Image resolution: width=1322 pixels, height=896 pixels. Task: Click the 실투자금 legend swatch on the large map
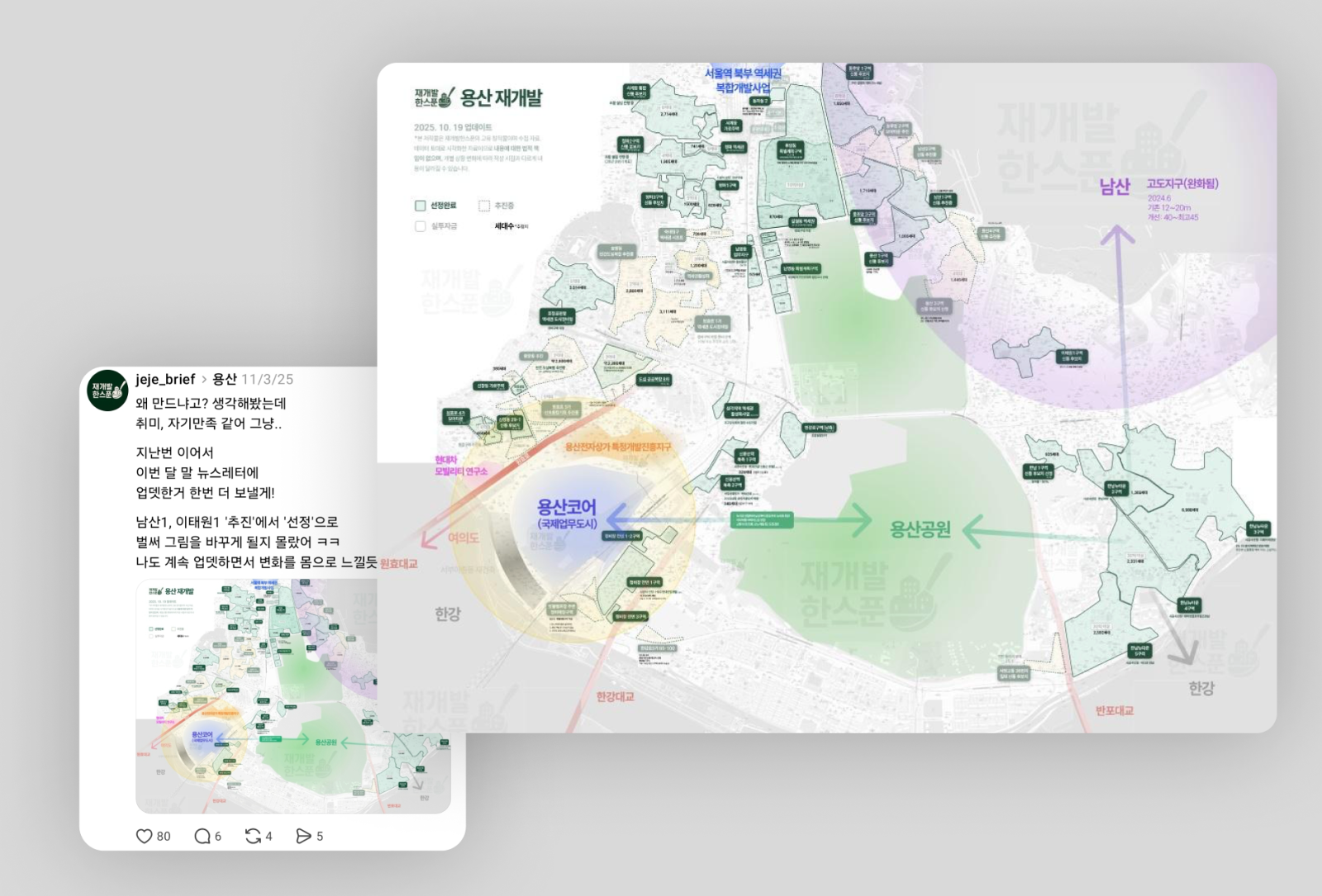(x=420, y=226)
